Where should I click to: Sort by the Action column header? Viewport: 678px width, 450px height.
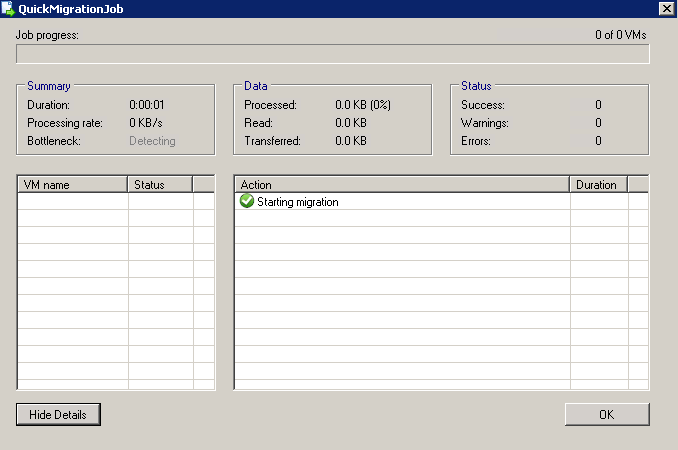point(402,185)
